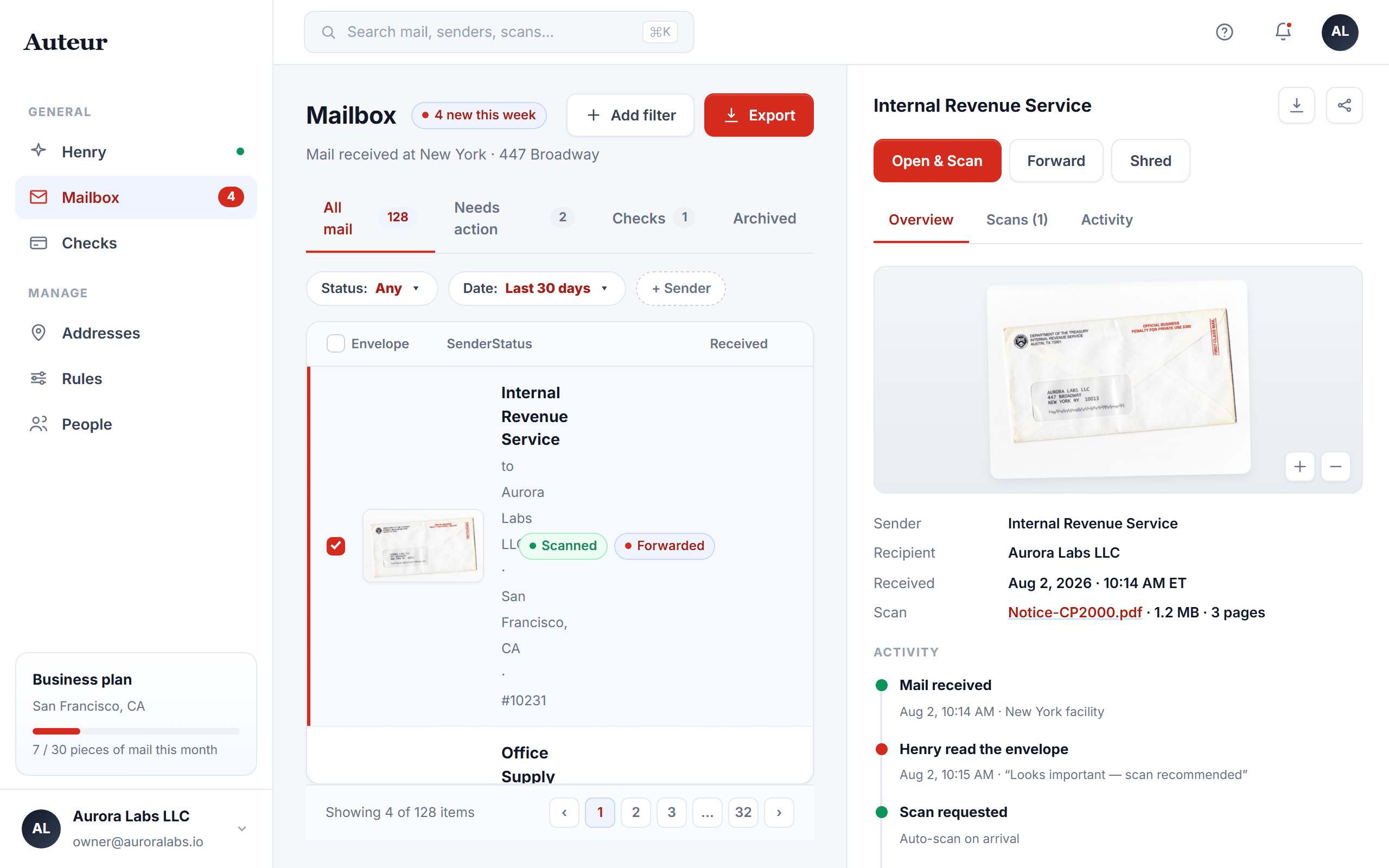Jump to page 32
Viewport: 1389px width, 868px height.
[743, 812]
